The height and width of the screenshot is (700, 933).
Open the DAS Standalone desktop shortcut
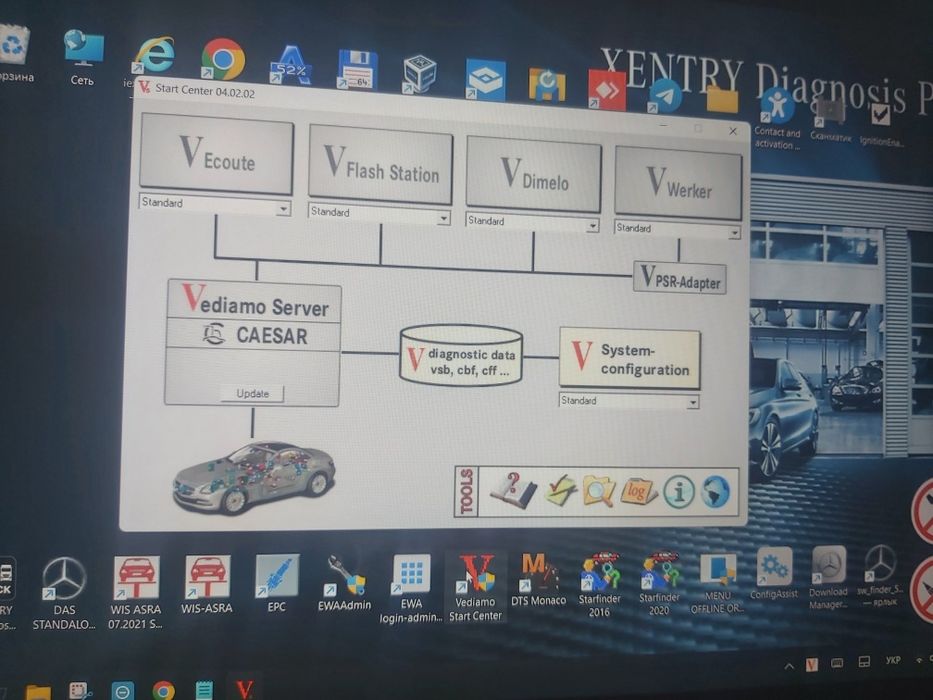(64, 593)
